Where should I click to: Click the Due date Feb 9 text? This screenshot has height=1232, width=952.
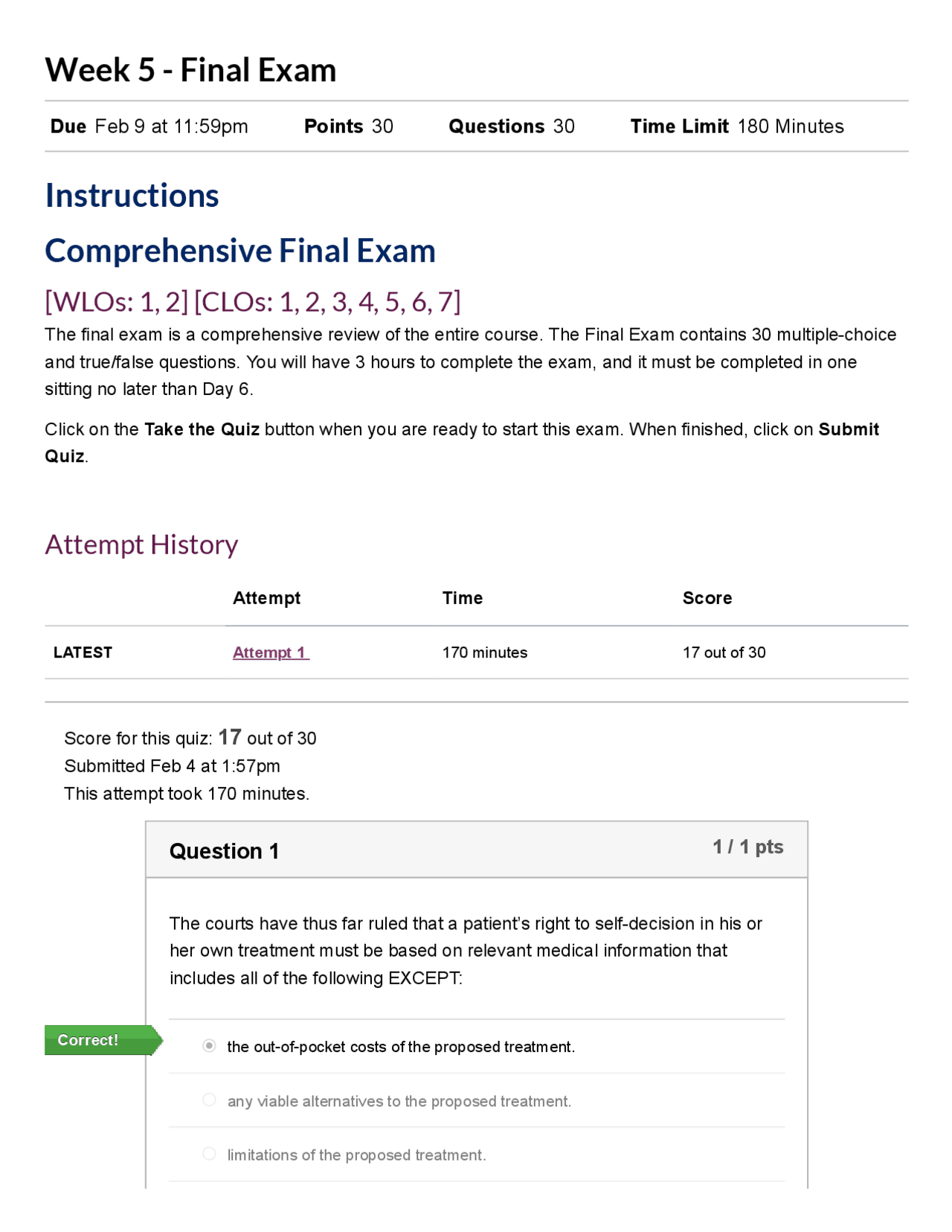(147, 126)
